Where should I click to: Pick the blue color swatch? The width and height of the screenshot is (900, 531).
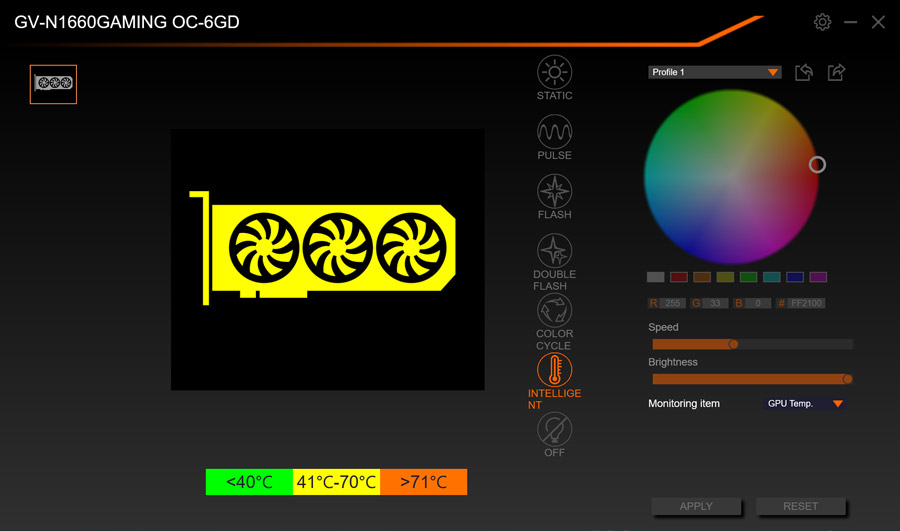point(795,277)
